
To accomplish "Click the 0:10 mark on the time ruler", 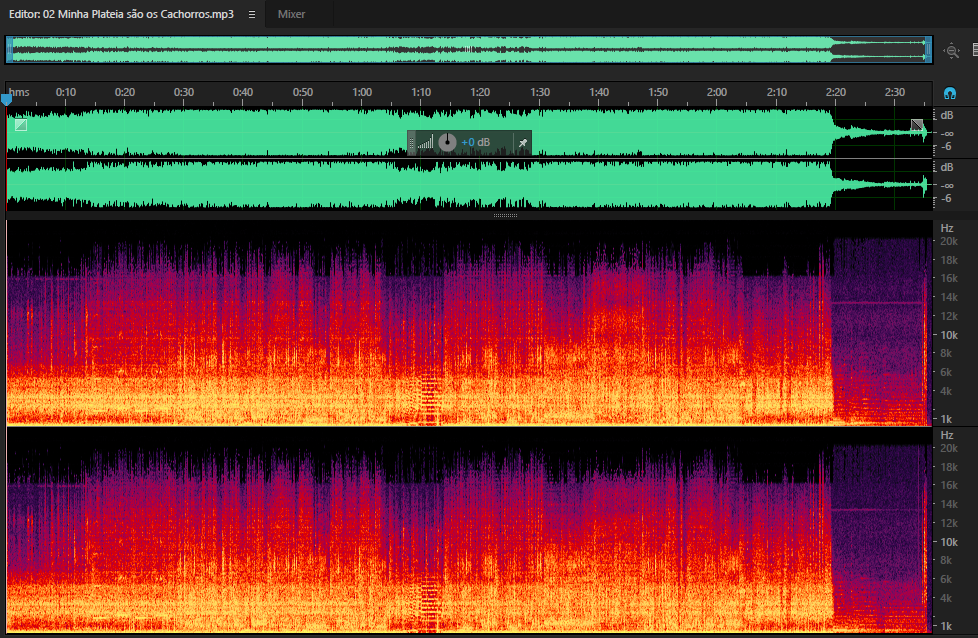I will pyautogui.click(x=65, y=92).
